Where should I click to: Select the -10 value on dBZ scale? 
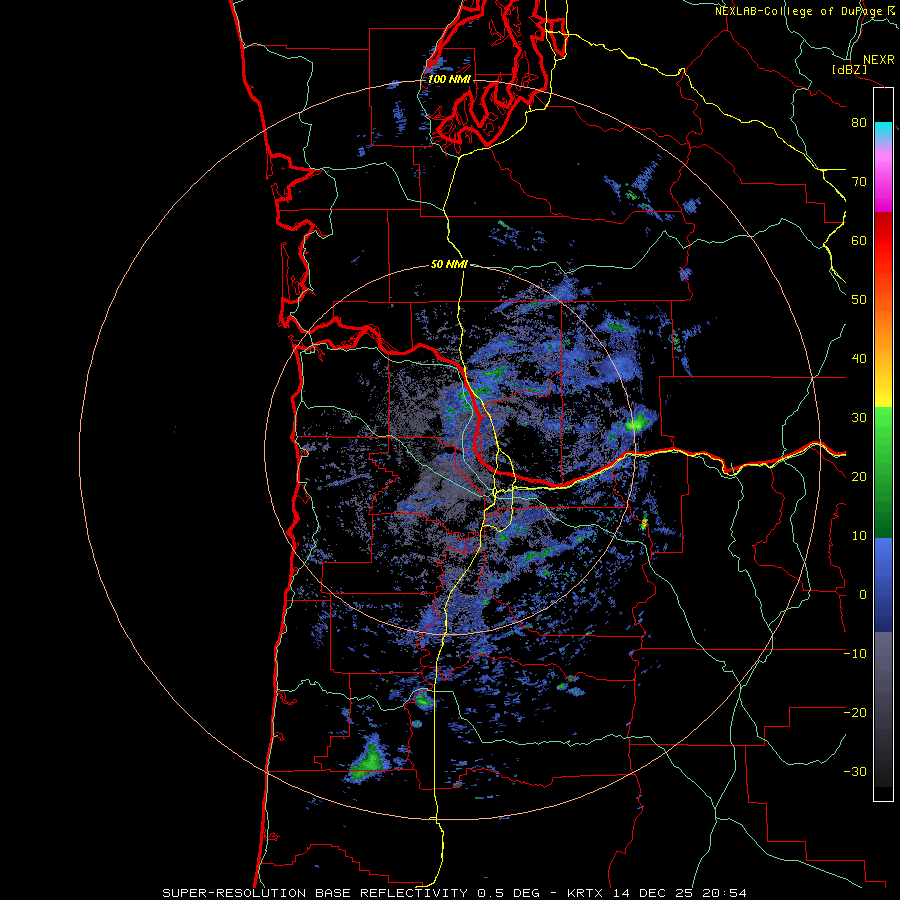click(855, 654)
